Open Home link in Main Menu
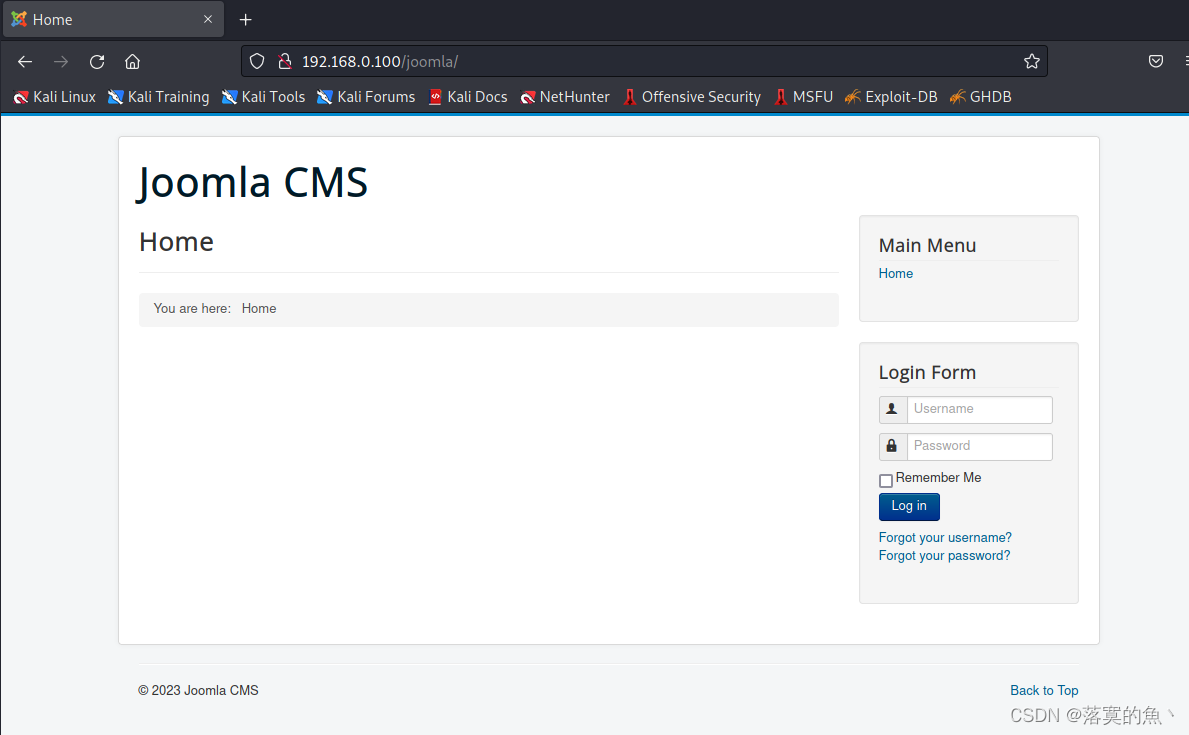 tap(896, 273)
